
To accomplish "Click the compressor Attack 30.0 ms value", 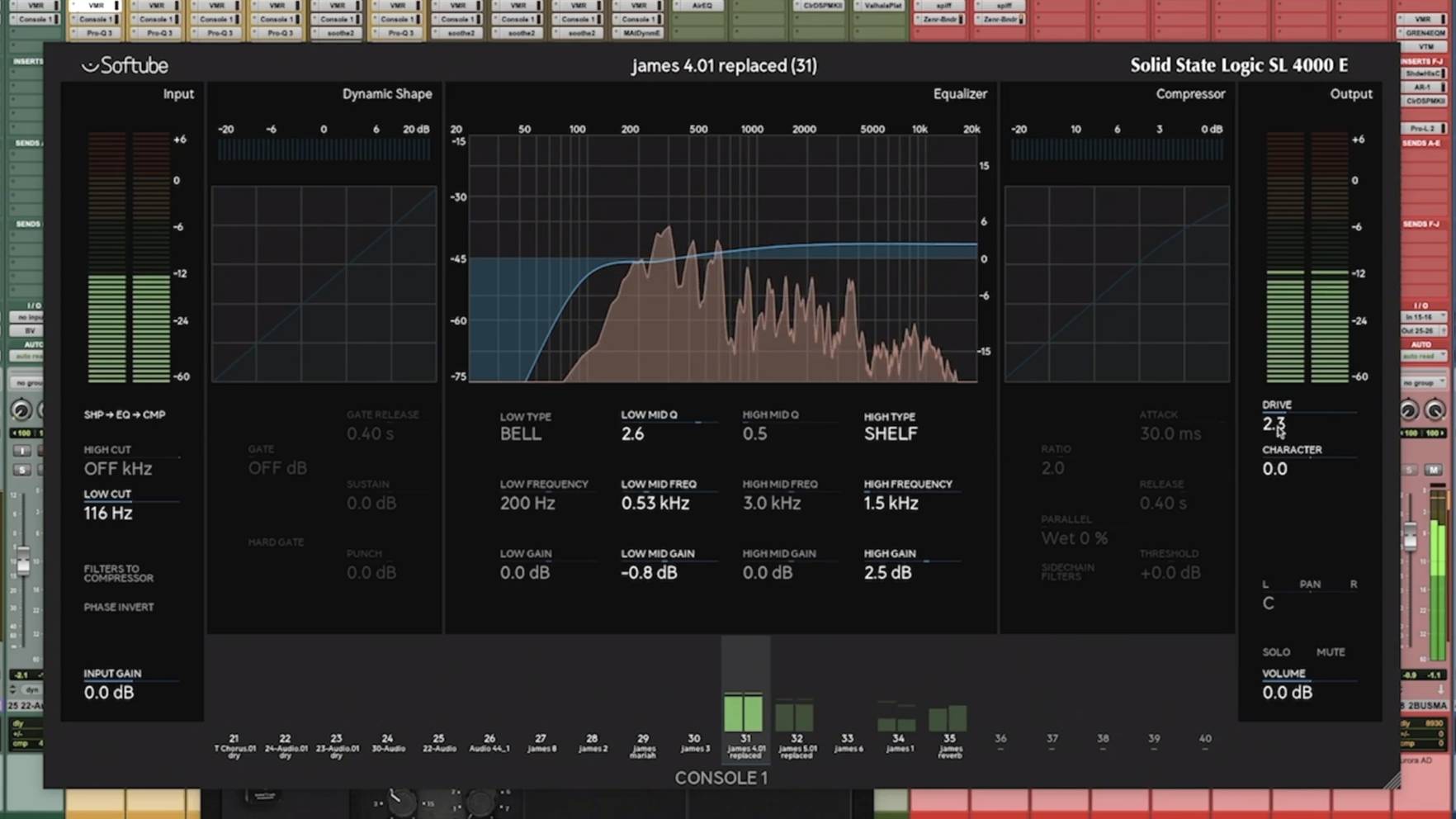I will pos(1170,433).
